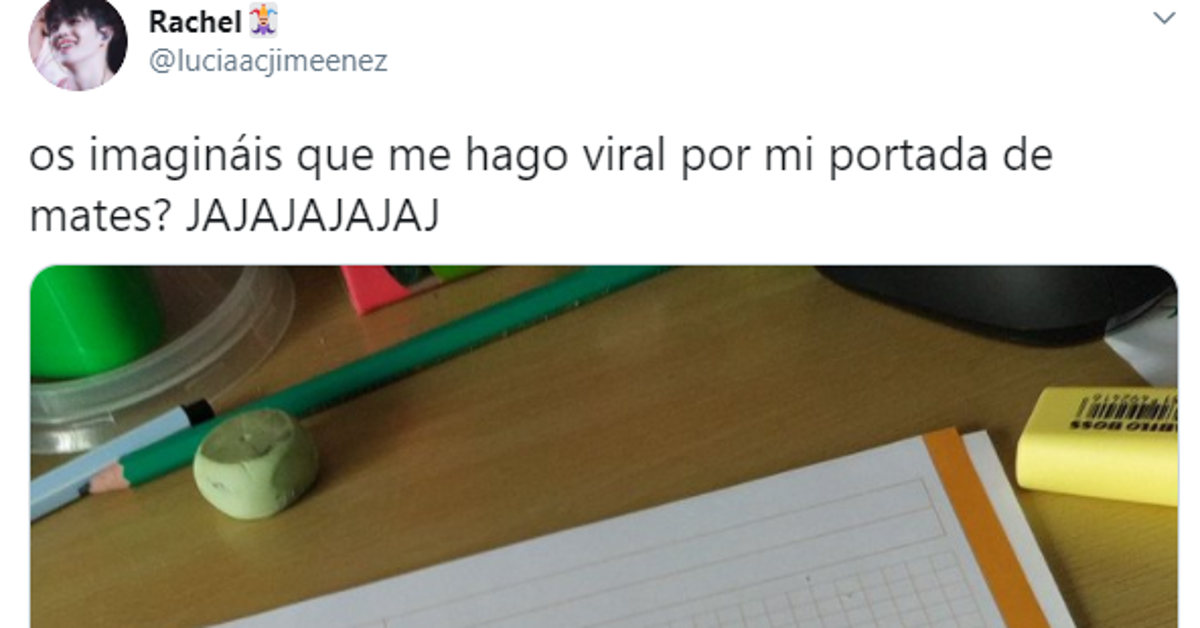Open Rachel's profile picture avatar
Viewport: 1200px width, 628px height.
pyautogui.click(x=77, y=43)
